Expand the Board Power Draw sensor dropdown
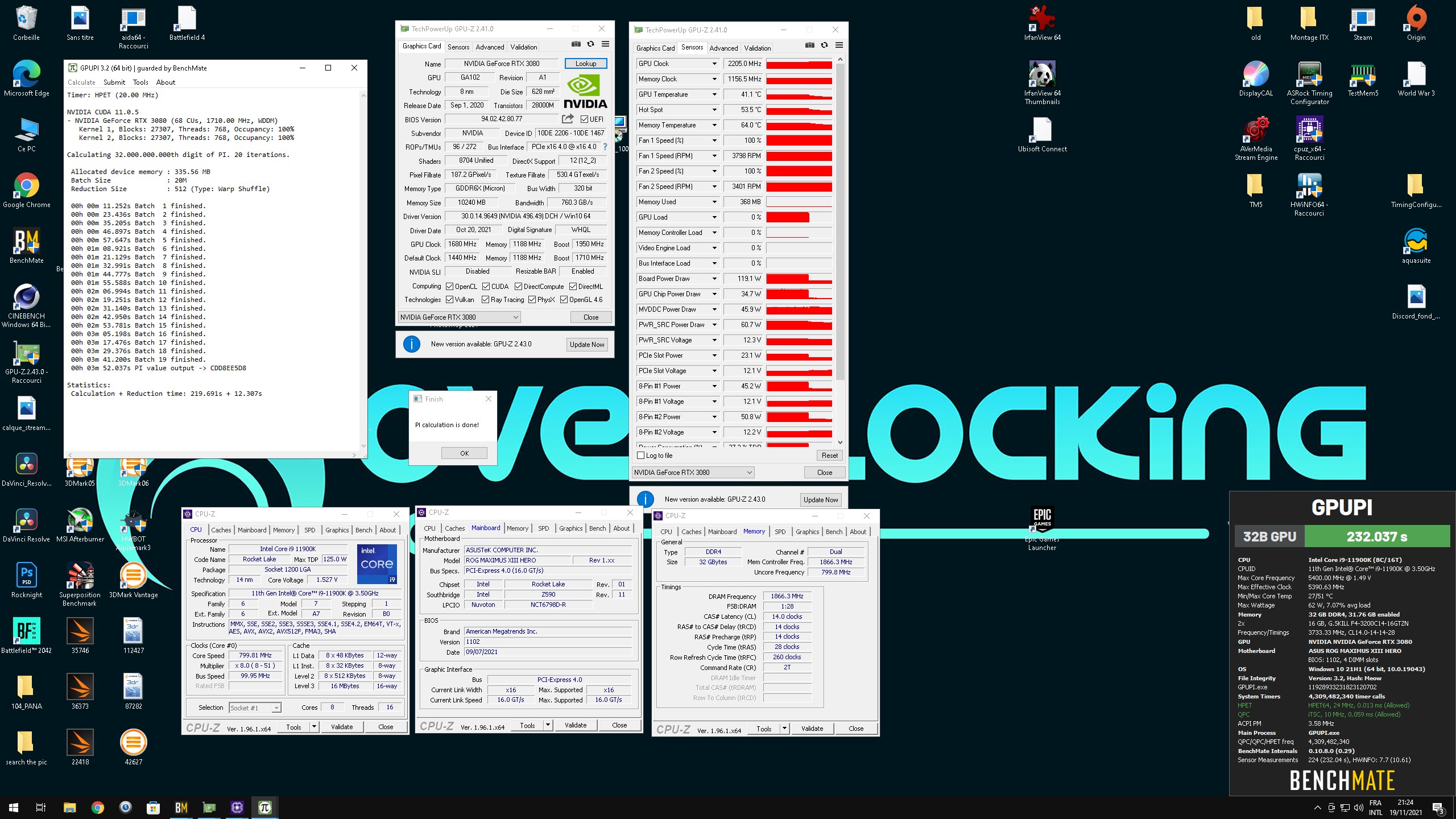The image size is (1456, 819). pyautogui.click(x=714, y=279)
